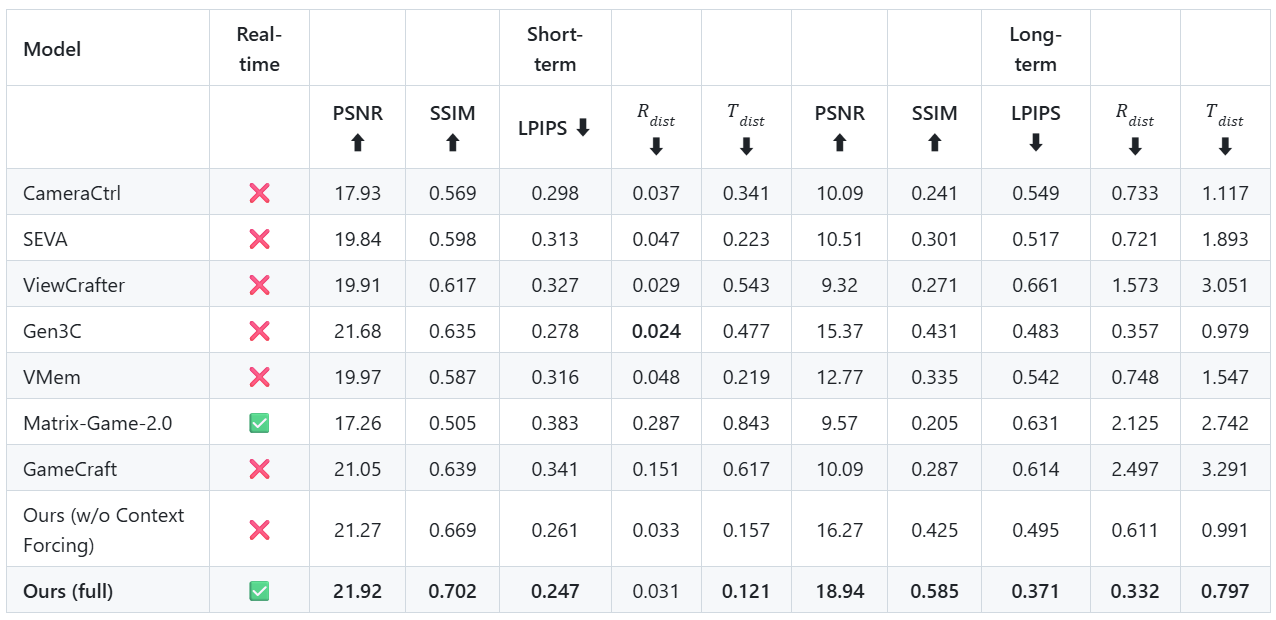Click the 3.291 value in the GameCraft row
Image resolution: width=1276 pixels, height=620 pixels.
point(1225,469)
